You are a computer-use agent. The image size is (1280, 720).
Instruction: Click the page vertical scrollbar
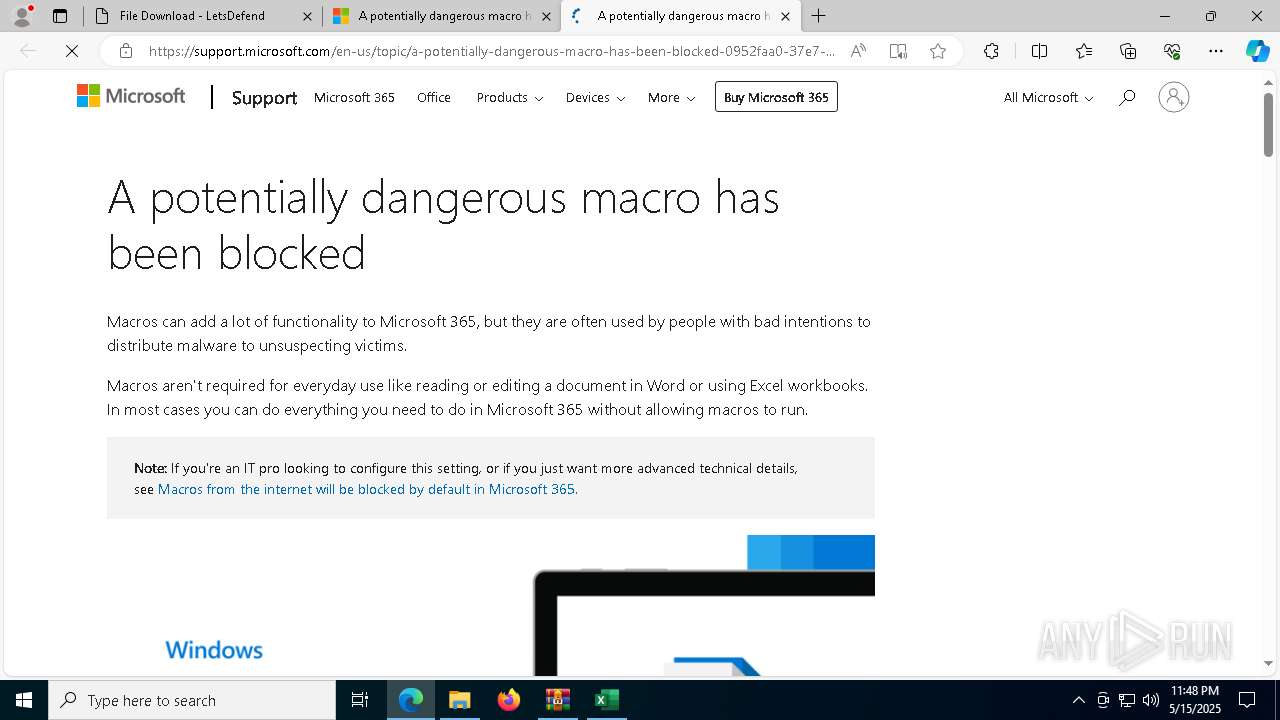coord(1268,125)
